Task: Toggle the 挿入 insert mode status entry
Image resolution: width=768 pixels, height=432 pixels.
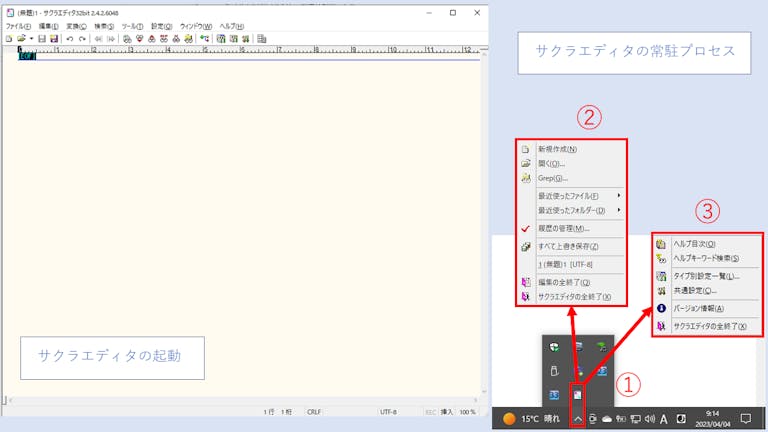Action: (x=447, y=412)
